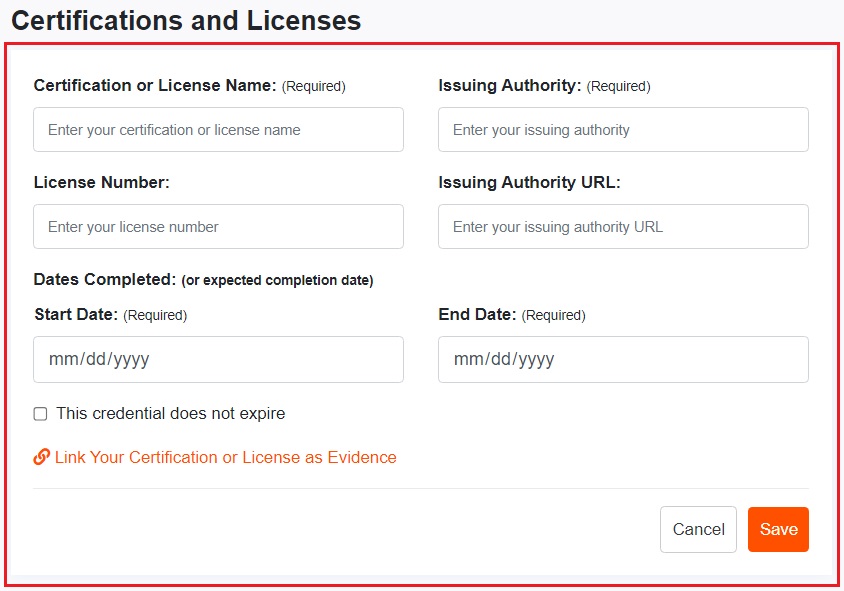
Task: Click the 'Issuing Authority URL:' label
Action: pos(530,183)
